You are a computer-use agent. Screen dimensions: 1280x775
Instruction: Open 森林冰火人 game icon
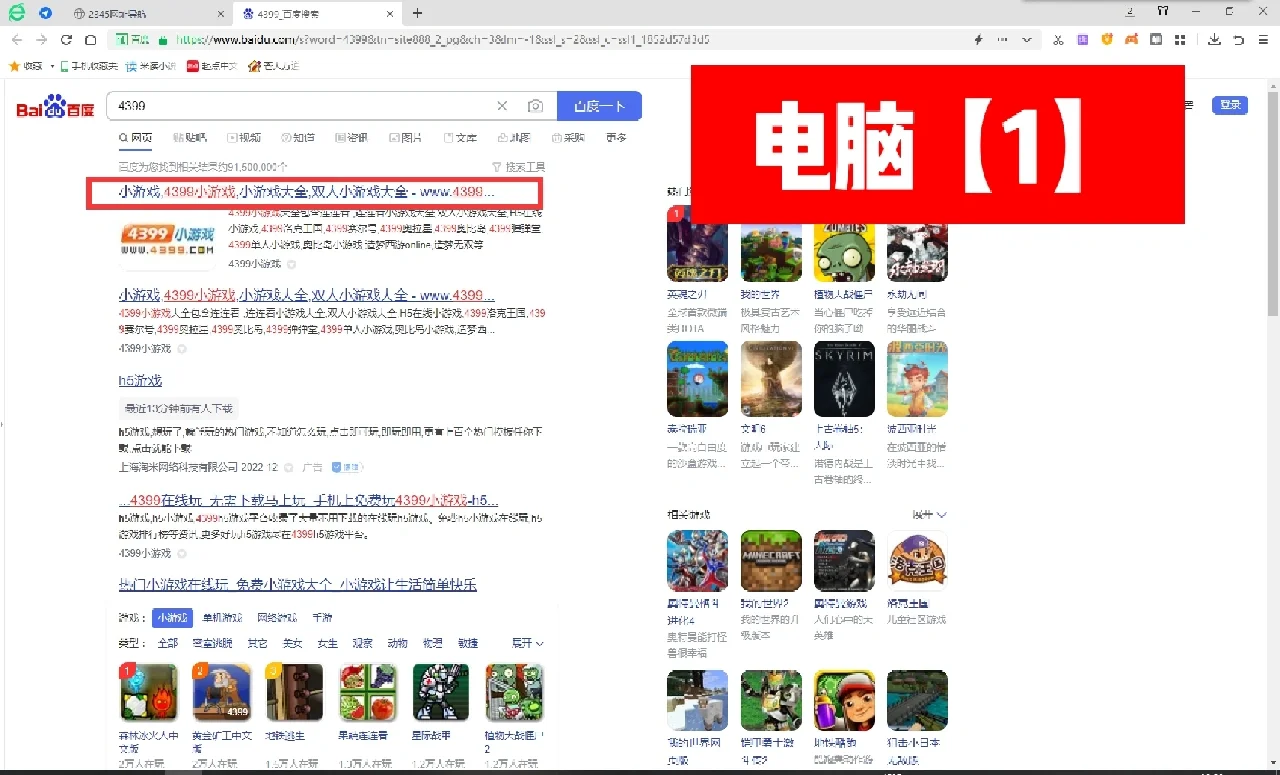pos(148,692)
